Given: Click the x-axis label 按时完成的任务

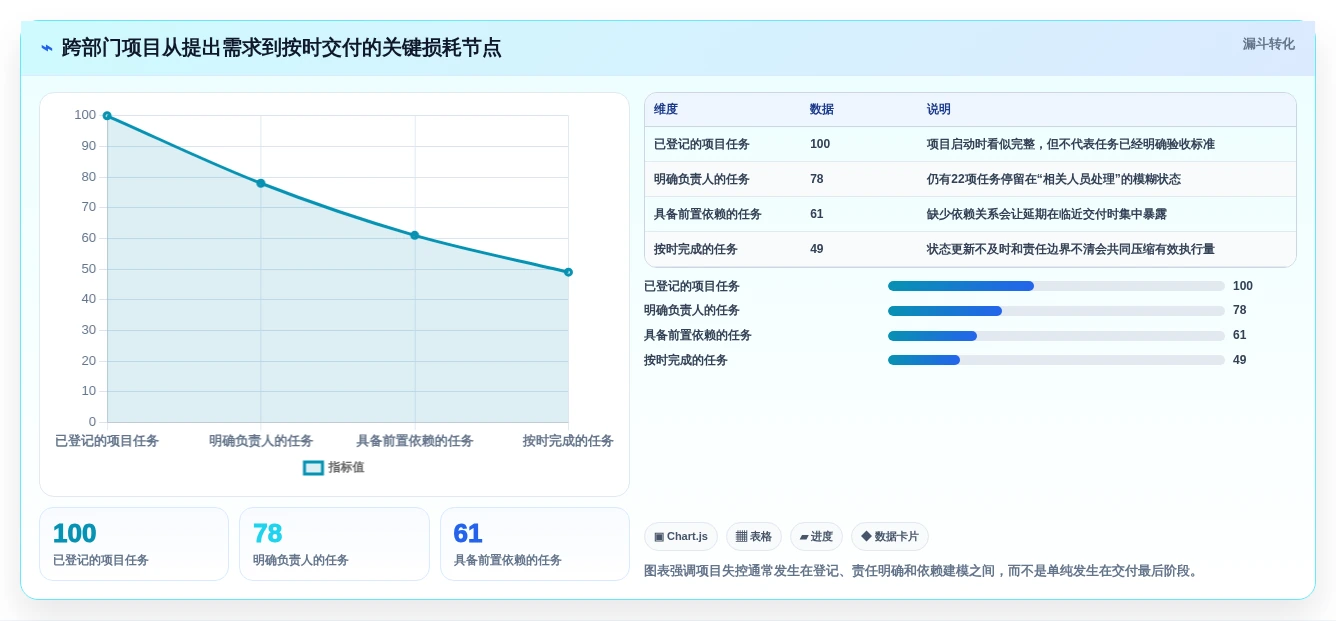Looking at the screenshot, I should 568,441.
